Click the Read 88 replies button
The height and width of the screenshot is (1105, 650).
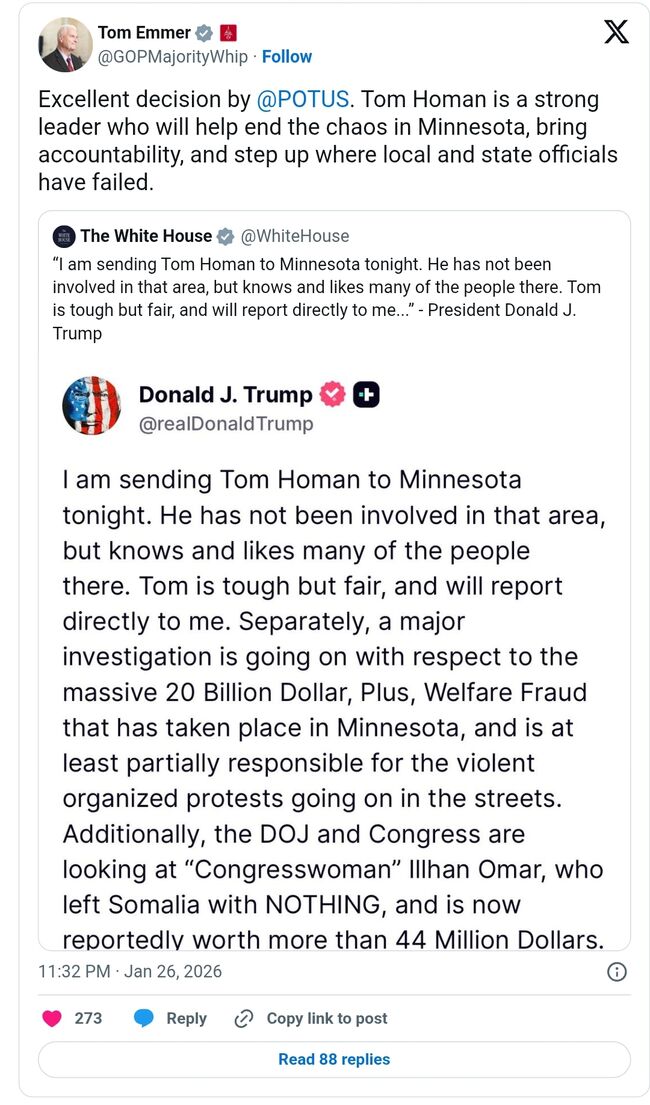(334, 1059)
